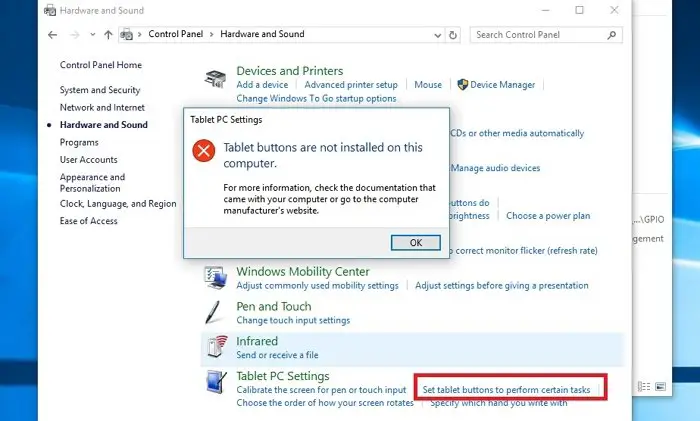Click the Windows Mobility Center icon
Image resolution: width=700 pixels, height=421 pixels.
pos(215,278)
